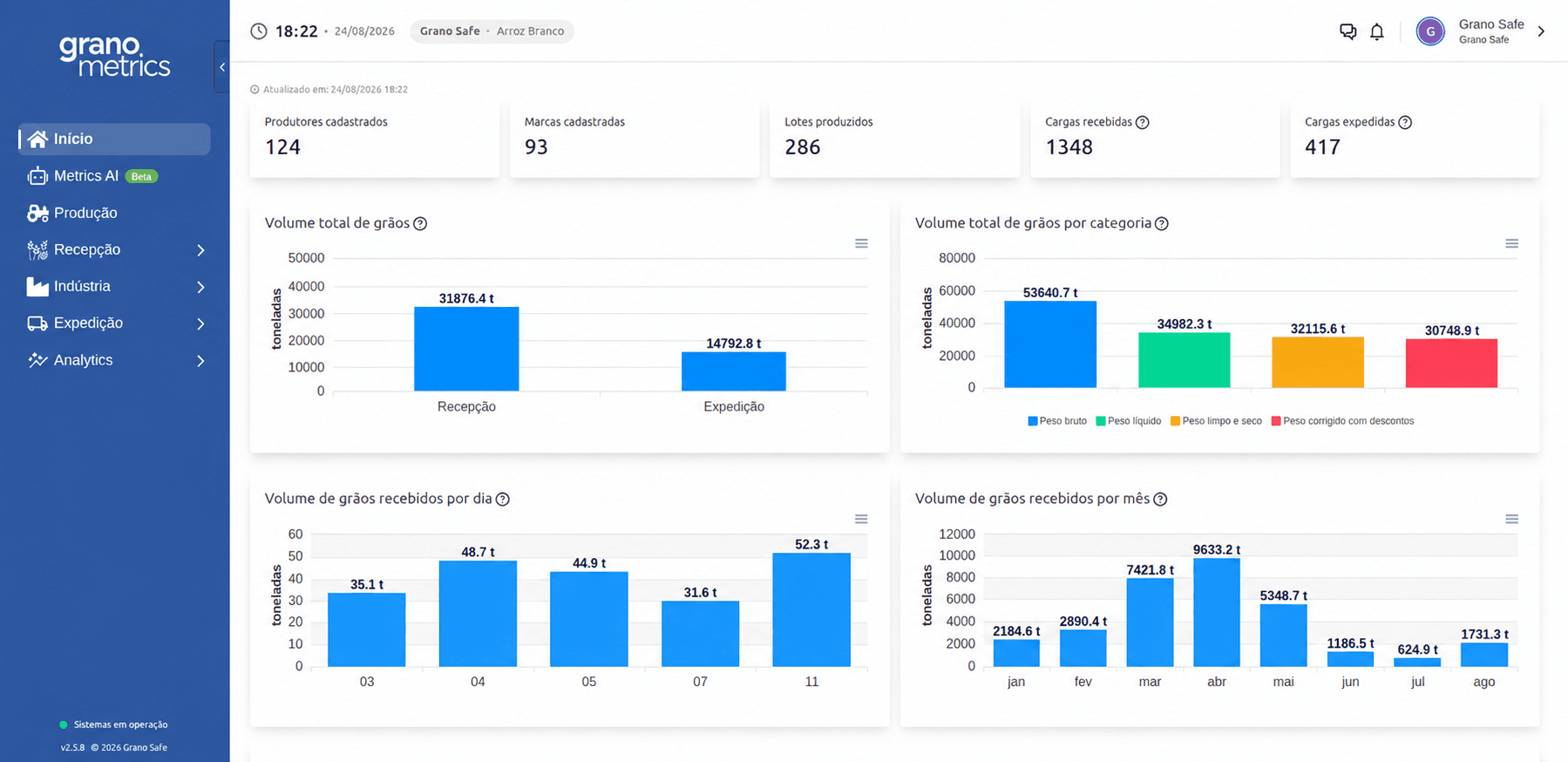Click the Produção tractor icon
The height and width of the screenshot is (762, 1568).
pyautogui.click(x=37, y=213)
